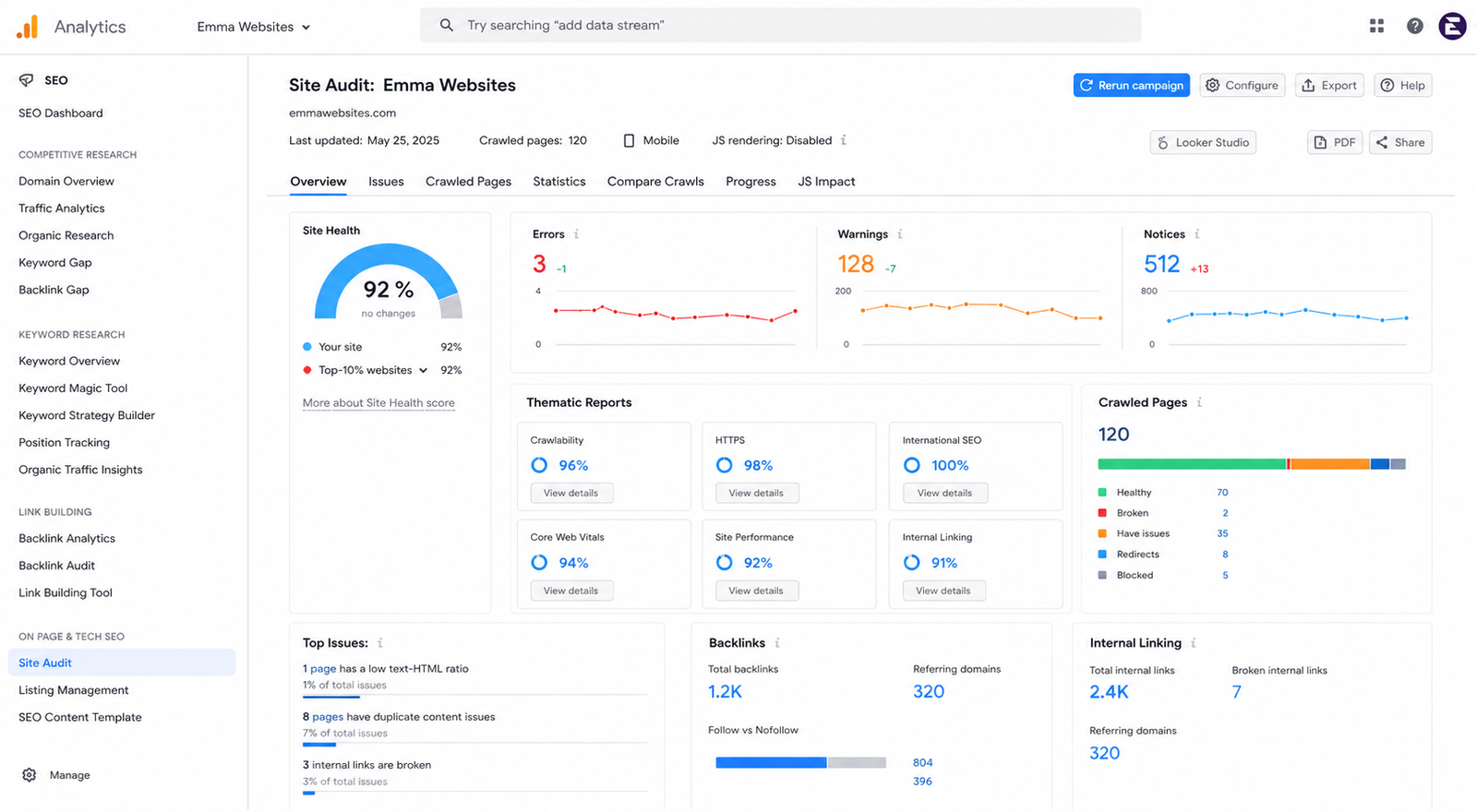Click the info icon next to Errors
Viewport: 1477px width, 812px height.
point(577,234)
